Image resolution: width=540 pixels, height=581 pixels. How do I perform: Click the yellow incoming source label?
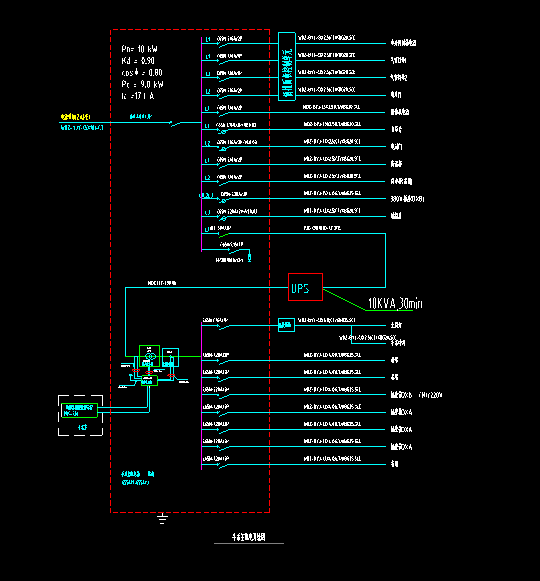click(76, 117)
